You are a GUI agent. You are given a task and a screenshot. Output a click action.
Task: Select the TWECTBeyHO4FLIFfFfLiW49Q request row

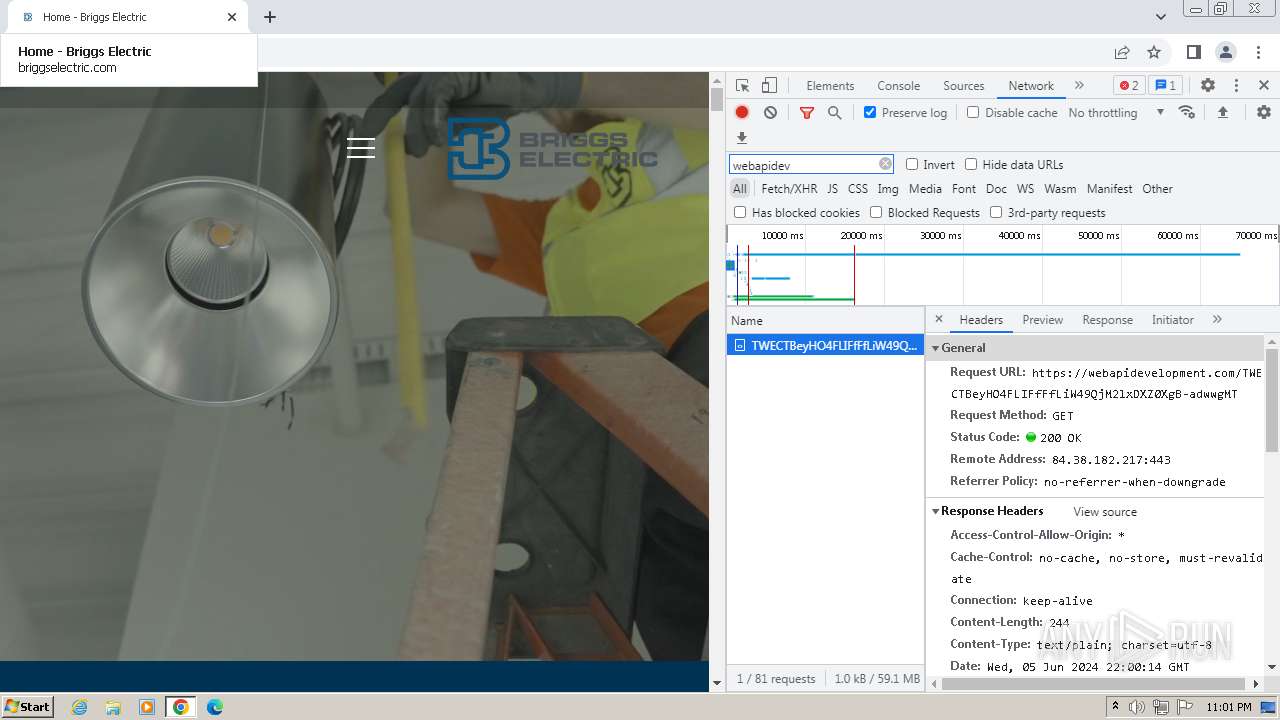[825, 345]
